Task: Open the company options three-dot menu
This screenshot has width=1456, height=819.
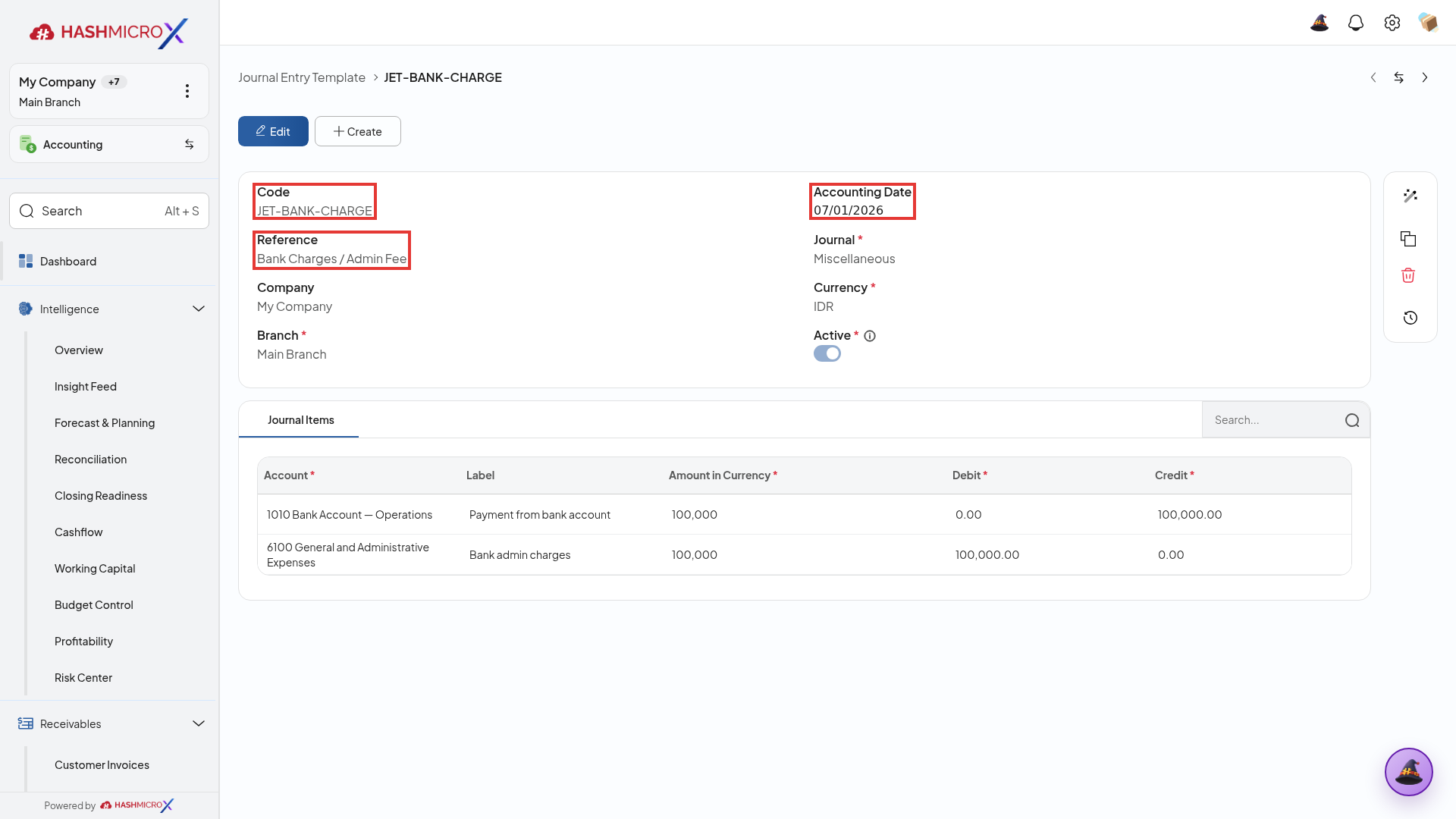Action: click(187, 91)
